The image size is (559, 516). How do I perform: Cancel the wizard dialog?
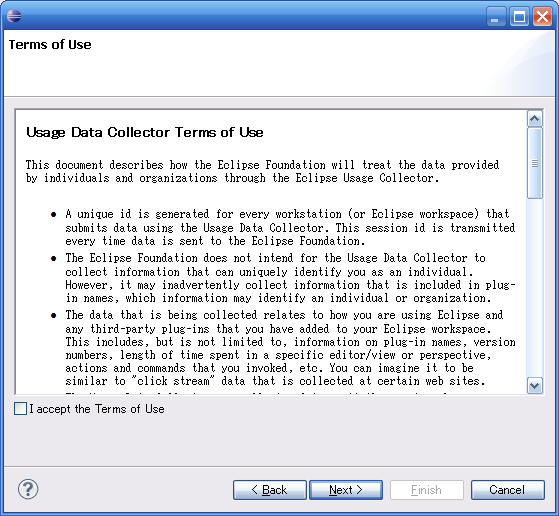pos(508,490)
